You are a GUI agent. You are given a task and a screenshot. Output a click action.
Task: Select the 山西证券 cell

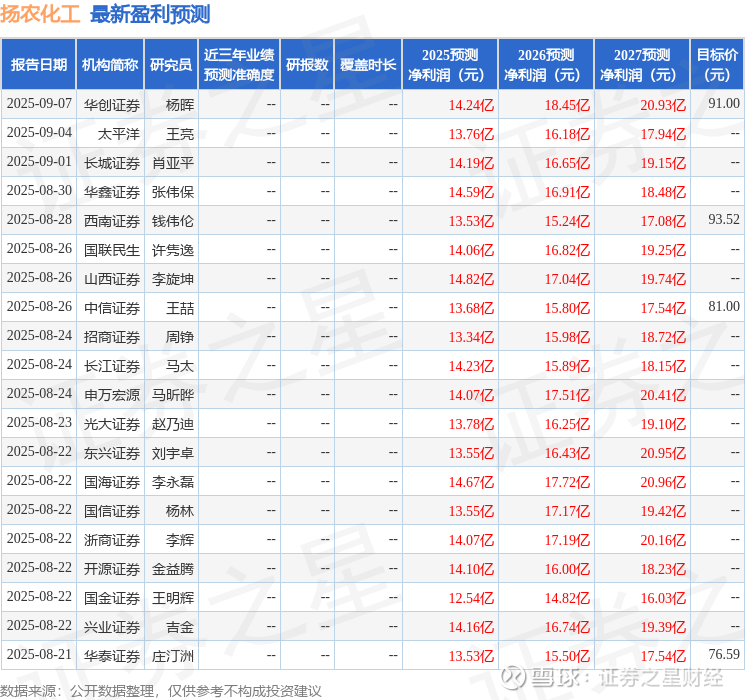[x=112, y=279]
